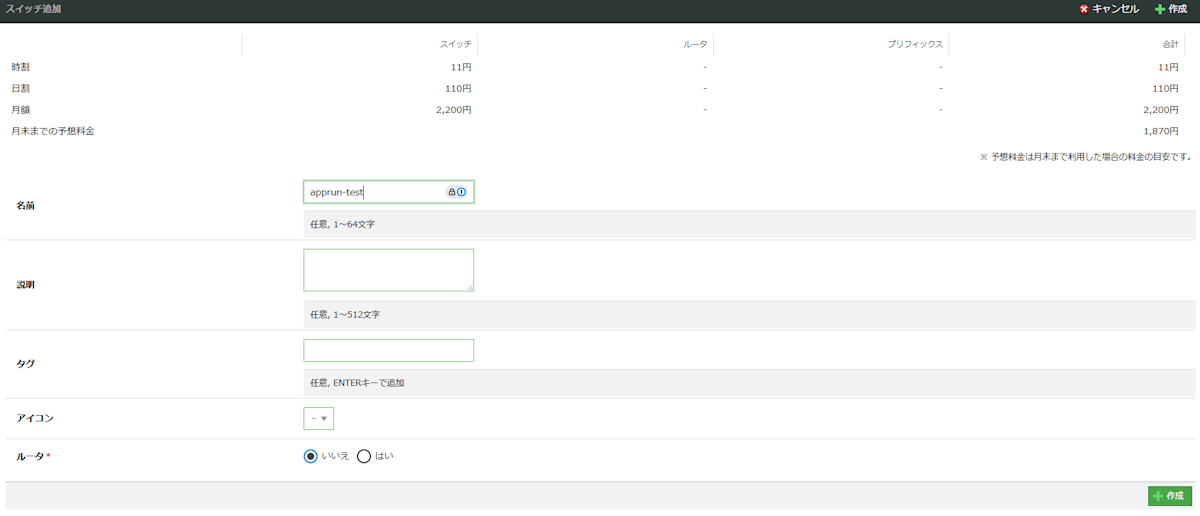The height and width of the screenshot is (516, 1200).
Task: Click 2,200円 in the スイッチ column
Action: tap(454, 110)
